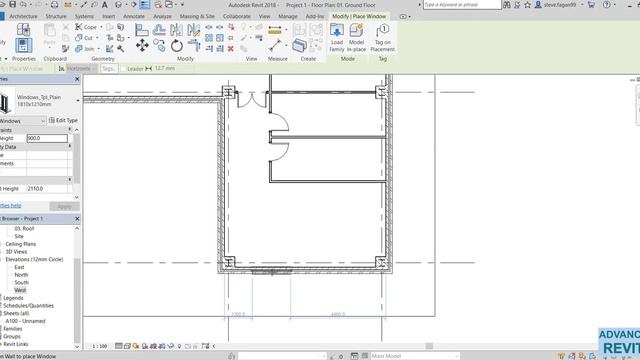Screen dimensions: 640x360
Task: Click the 1 : 100 view scale control
Action: pyautogui.click(x=99, y=346)
